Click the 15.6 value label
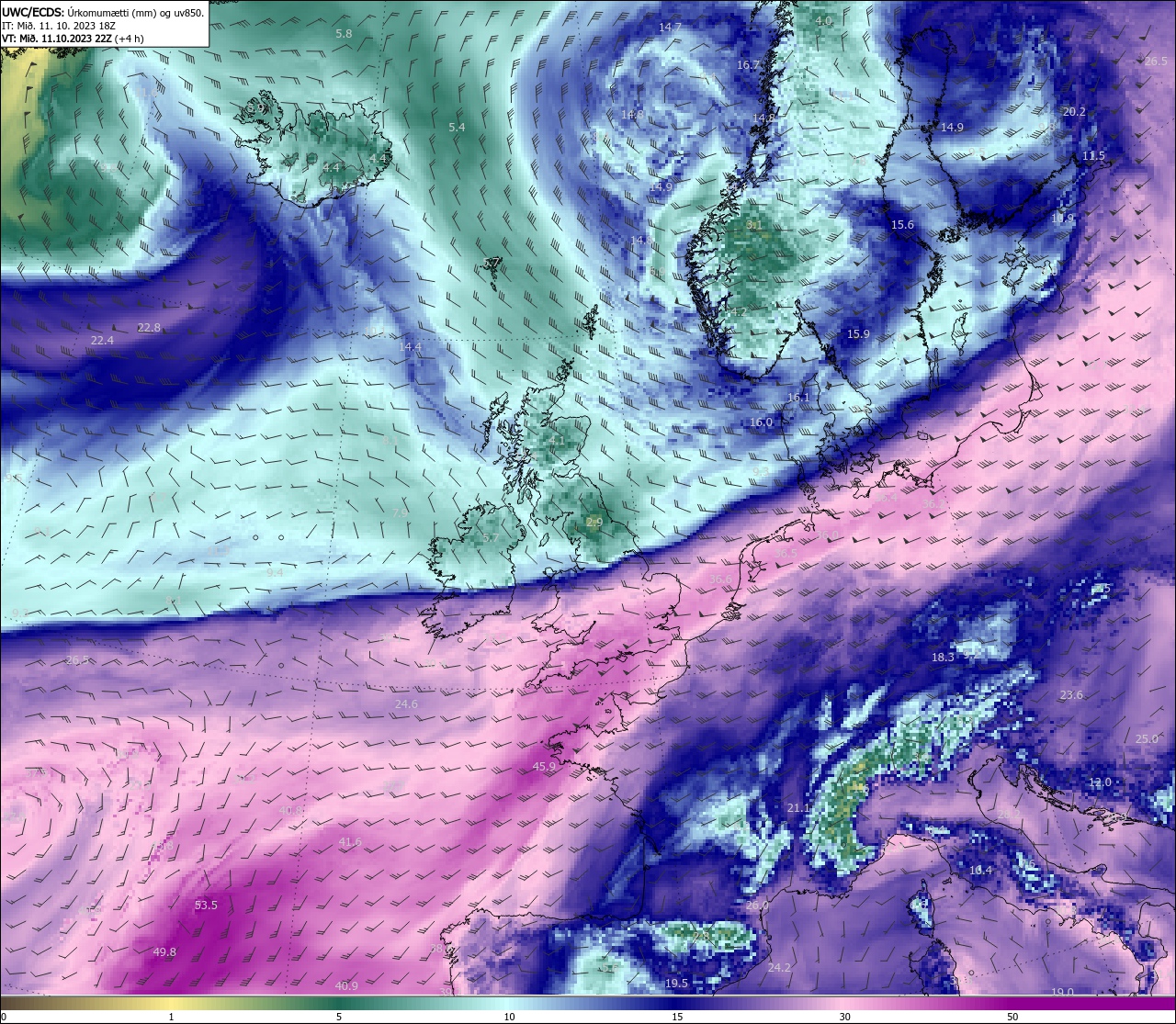The height and width of the screenshot is (1024, 1176). coord(902,225)
